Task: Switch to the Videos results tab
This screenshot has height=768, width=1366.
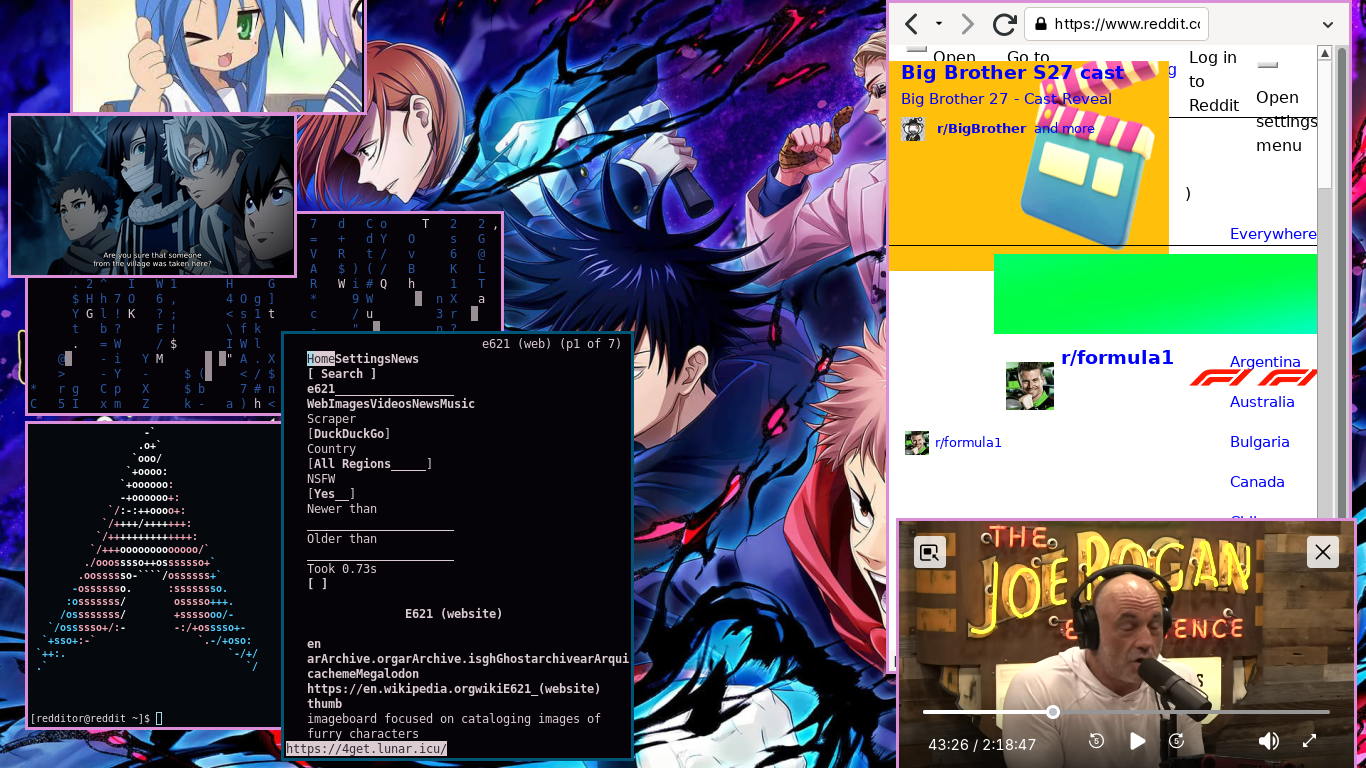Action: (391, 404)
